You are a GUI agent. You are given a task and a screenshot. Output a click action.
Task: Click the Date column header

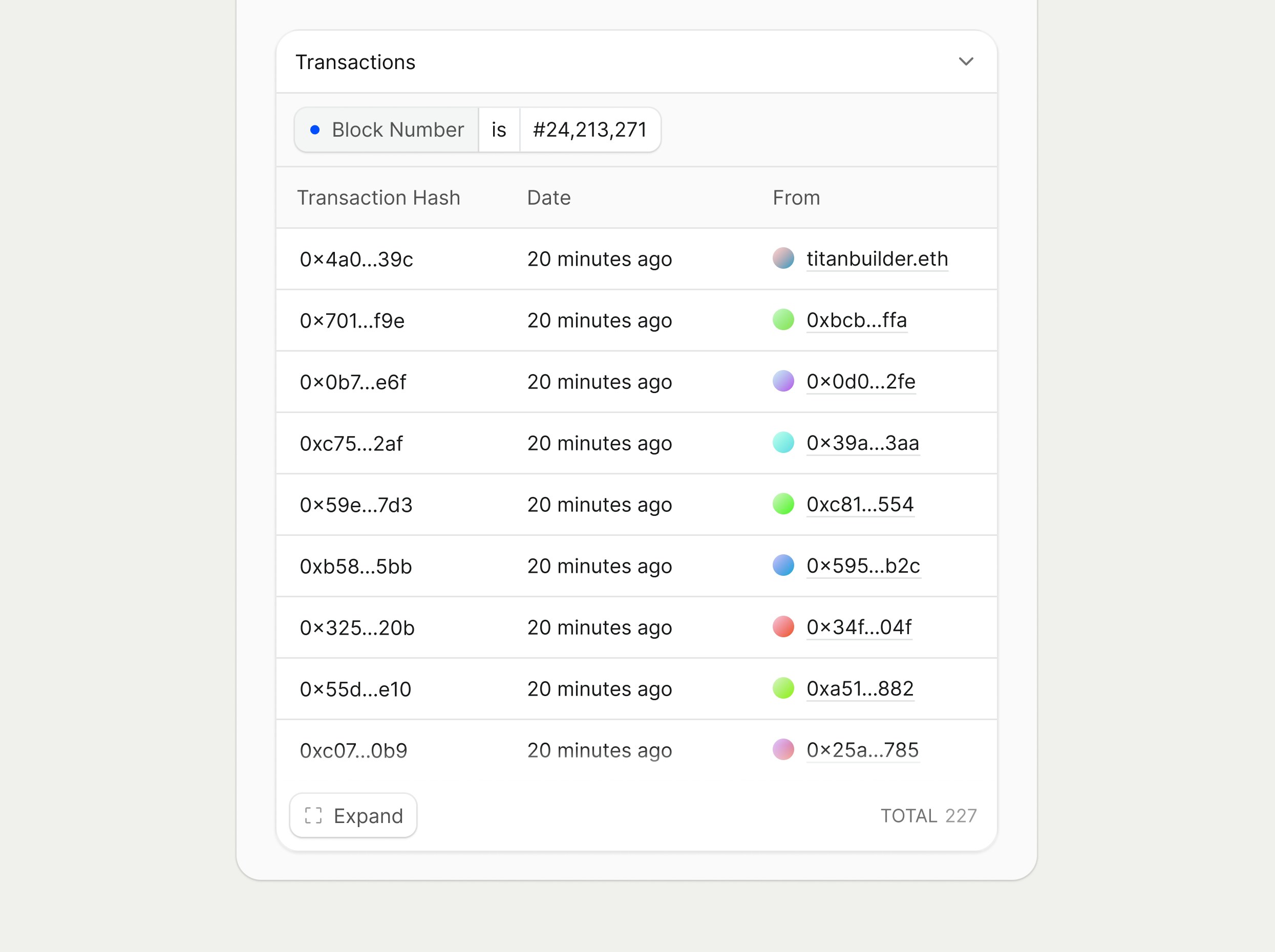click(548, 198)
